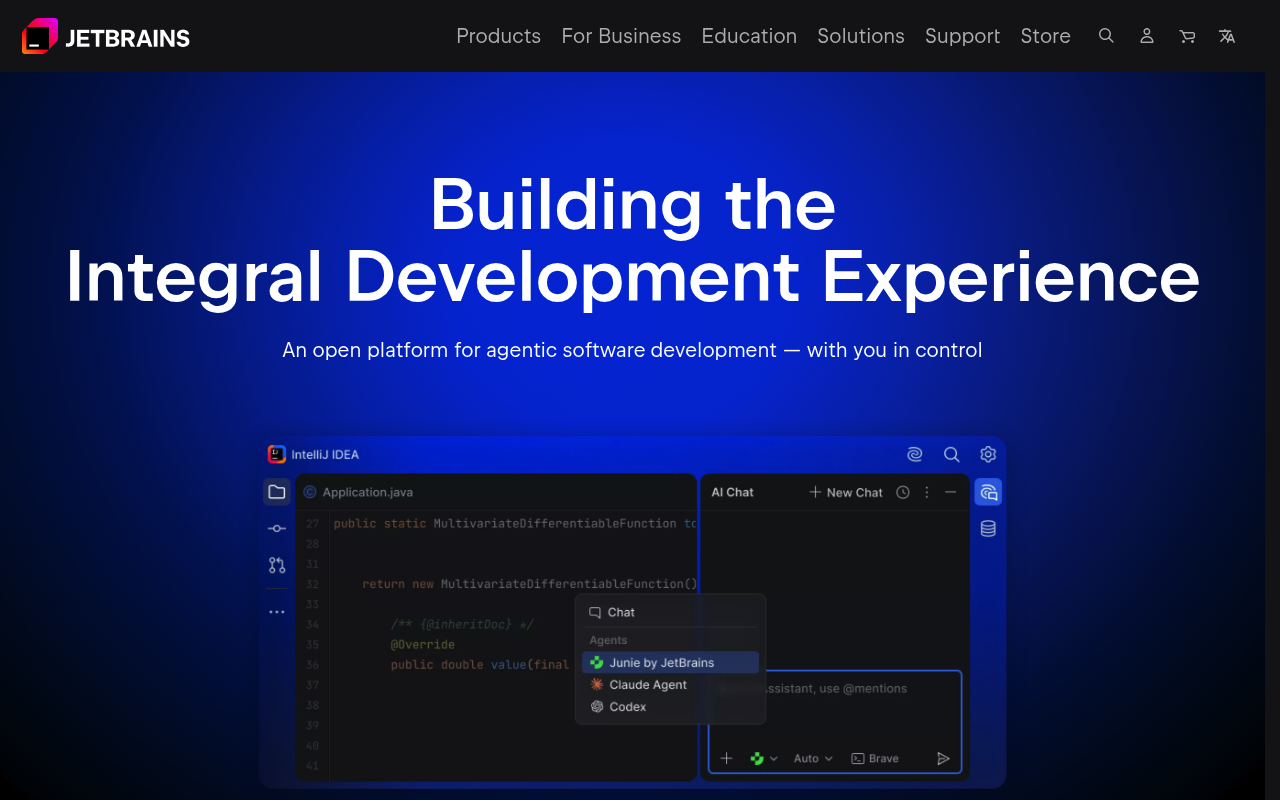Screen dimensions: 1280x800
Task: Click the search magnifier in IDE title bar
Action: (x=952, y=454)
